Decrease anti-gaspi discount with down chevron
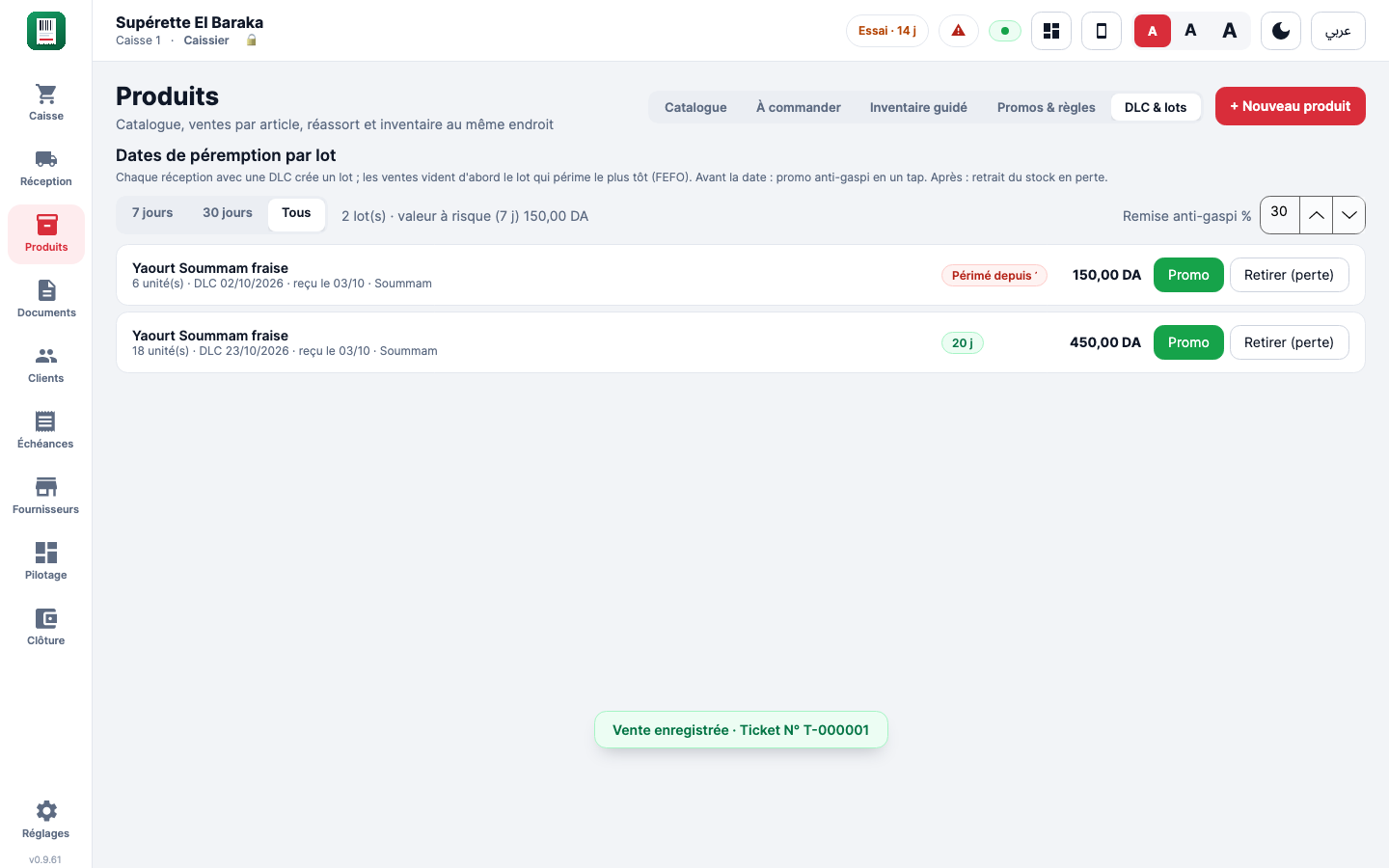 1348,215
